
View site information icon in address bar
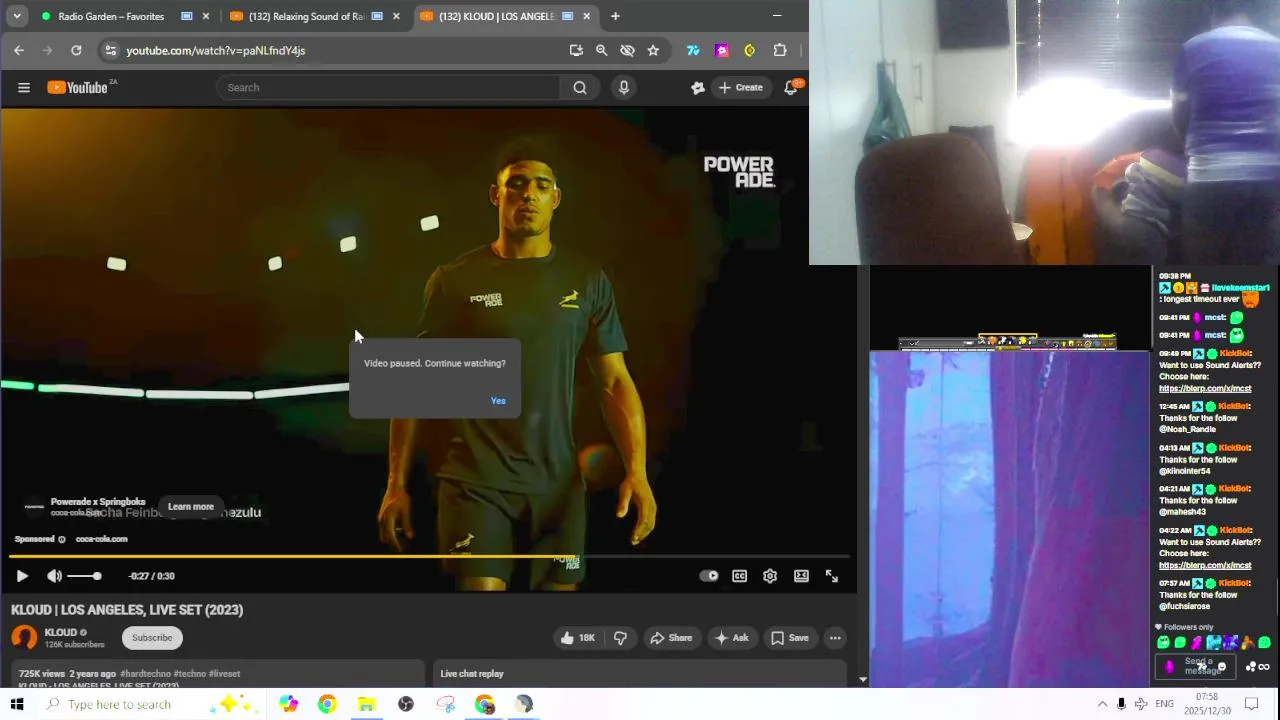110,50
